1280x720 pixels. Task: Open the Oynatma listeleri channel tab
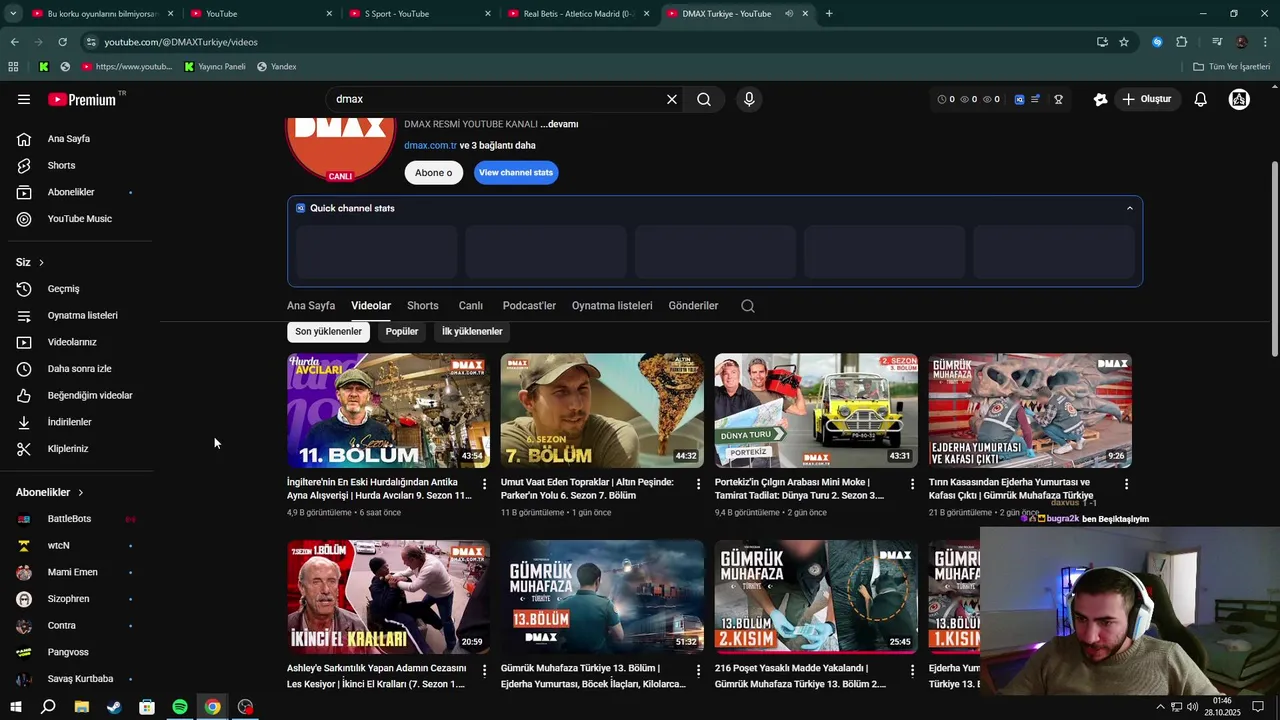tap(612, 306)
